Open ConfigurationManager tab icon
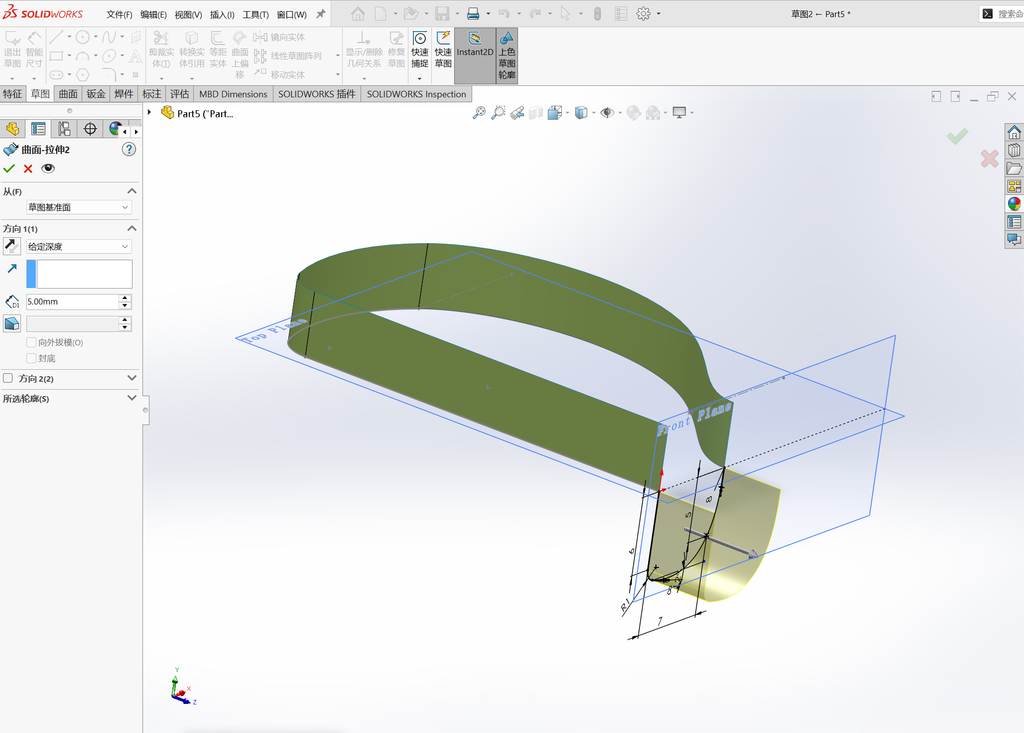 coord(64,129)
